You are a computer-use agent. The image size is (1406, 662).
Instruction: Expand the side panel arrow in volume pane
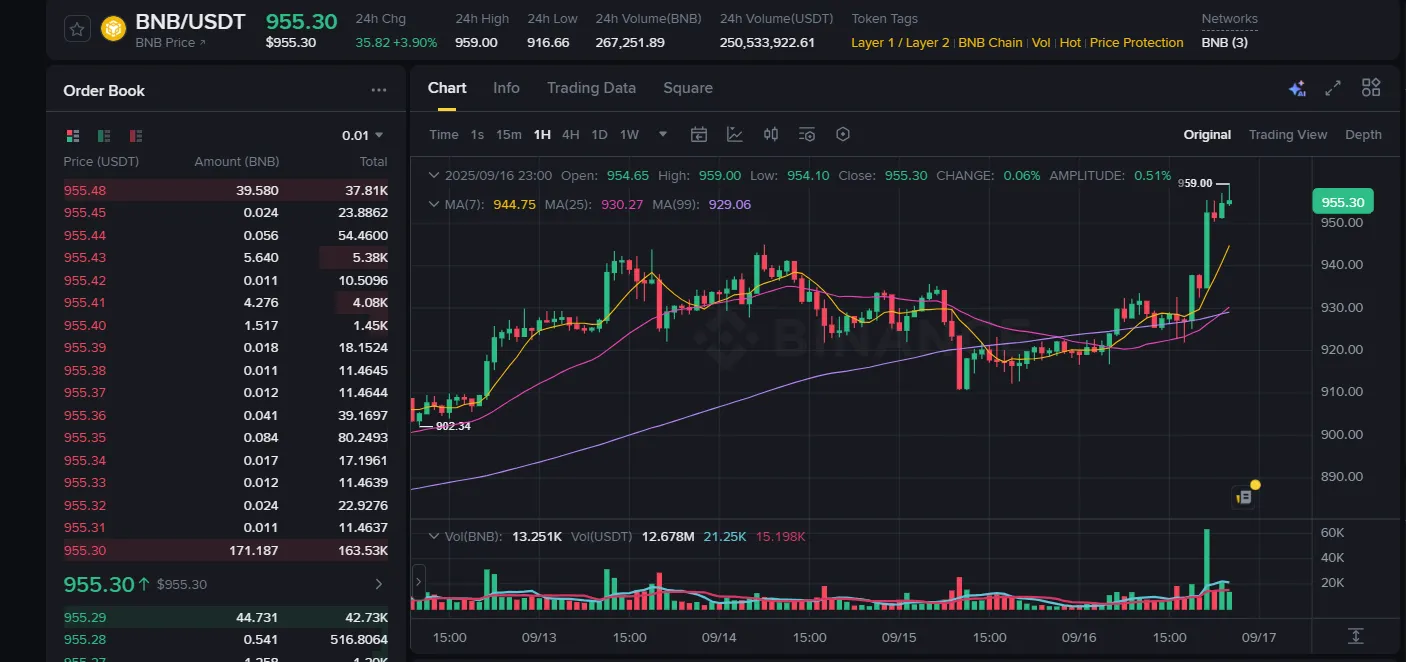[x=418, y=582]
